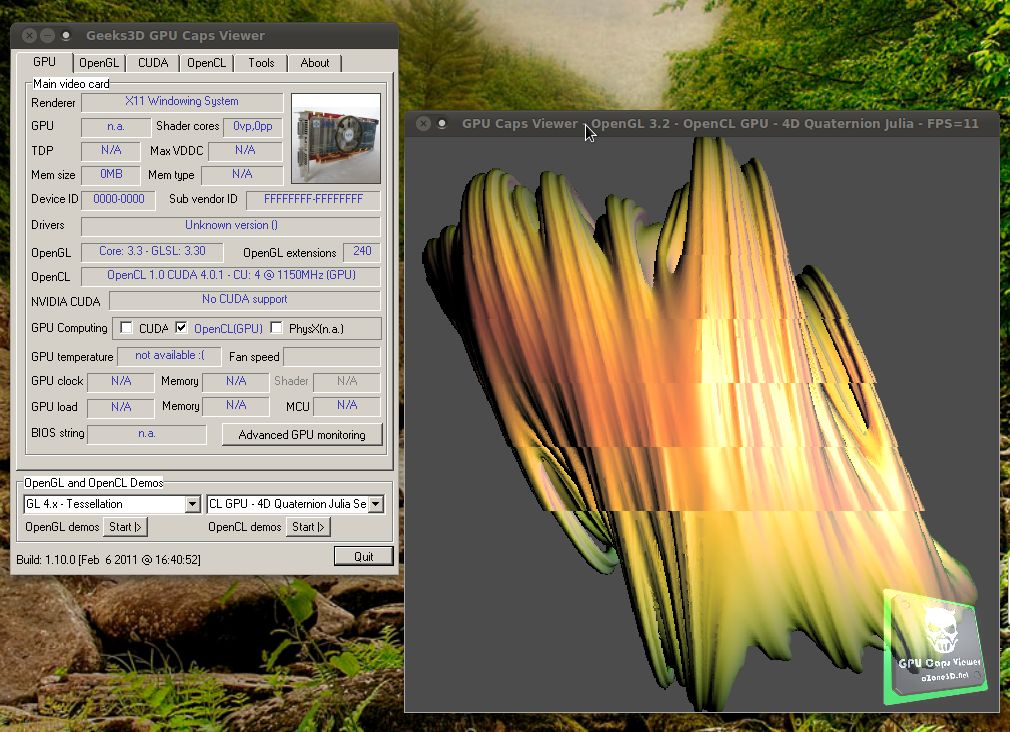
Task: Select the GPU tab
Action: [44, 62]
